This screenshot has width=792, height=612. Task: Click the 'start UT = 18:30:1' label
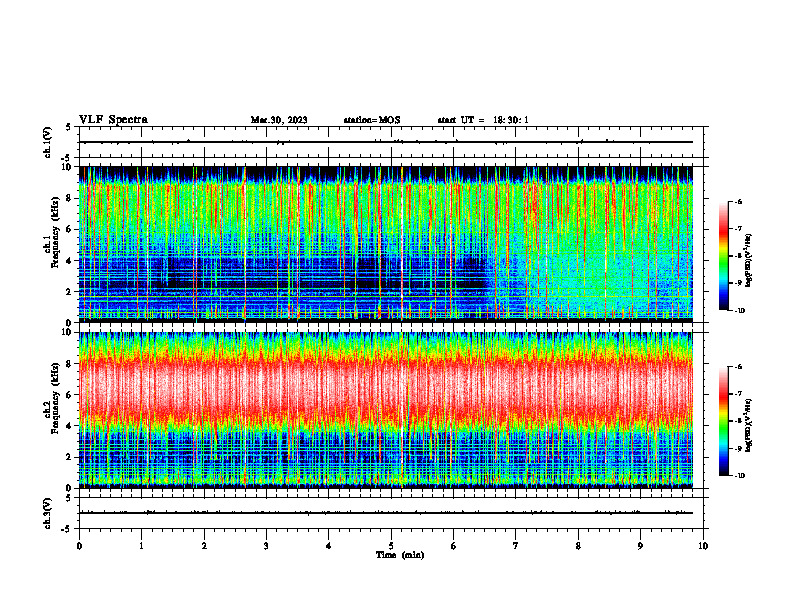483,120
